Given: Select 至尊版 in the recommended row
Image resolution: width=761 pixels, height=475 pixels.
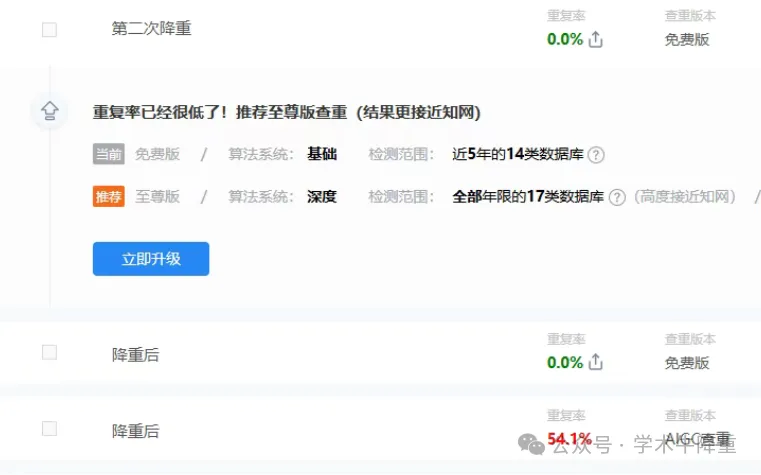Looking at the screenshot, I should [158, 197].
